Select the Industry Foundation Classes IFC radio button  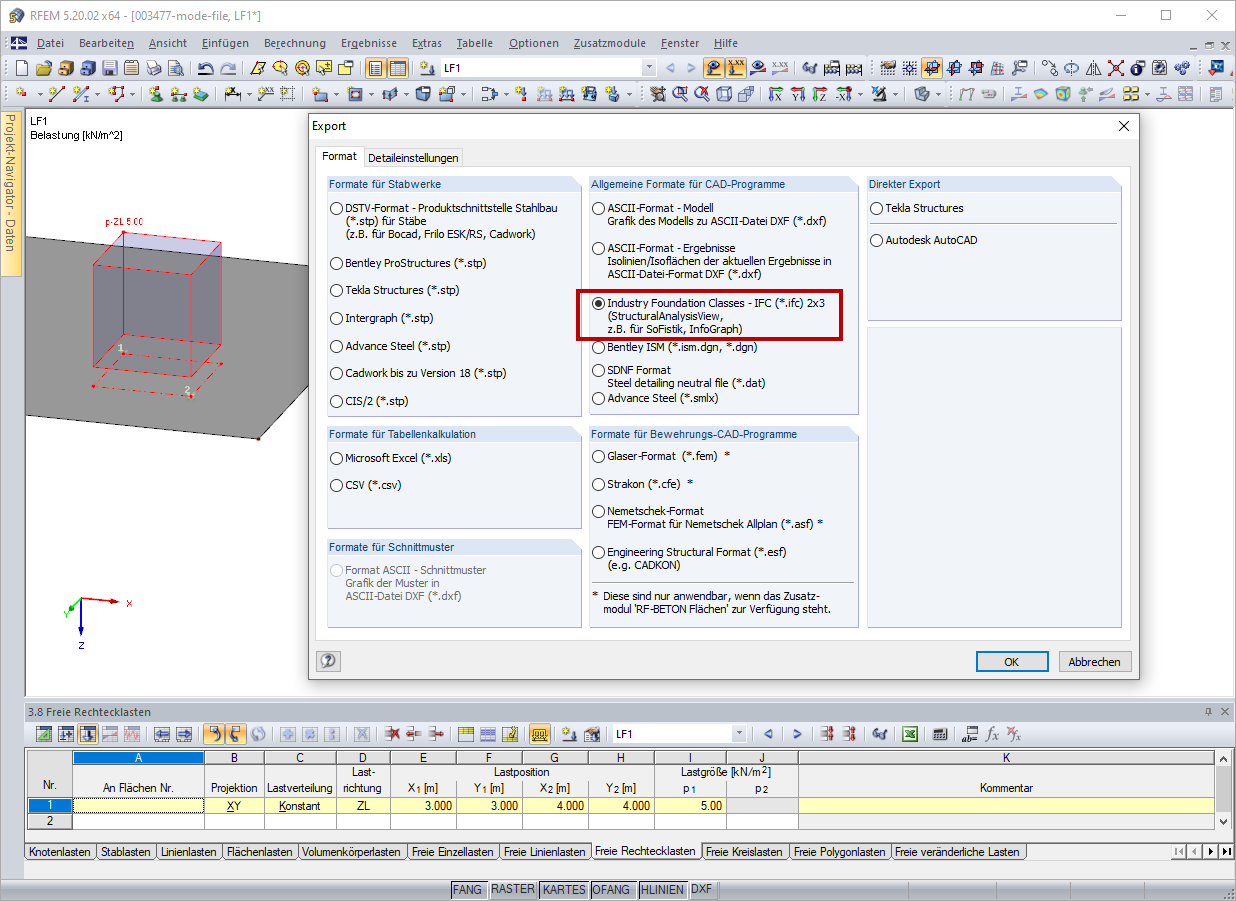point(598,303)
